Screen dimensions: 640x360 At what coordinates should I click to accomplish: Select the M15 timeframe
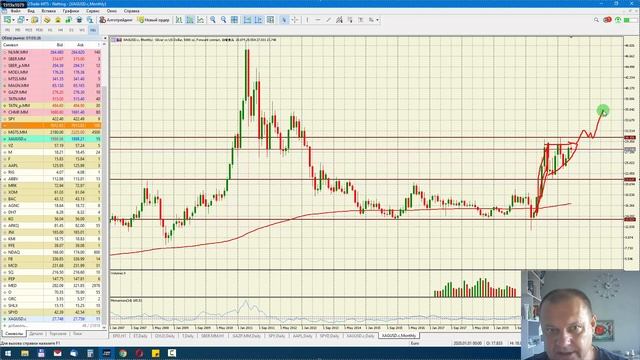pyautogui.click(x=29, y=30)
